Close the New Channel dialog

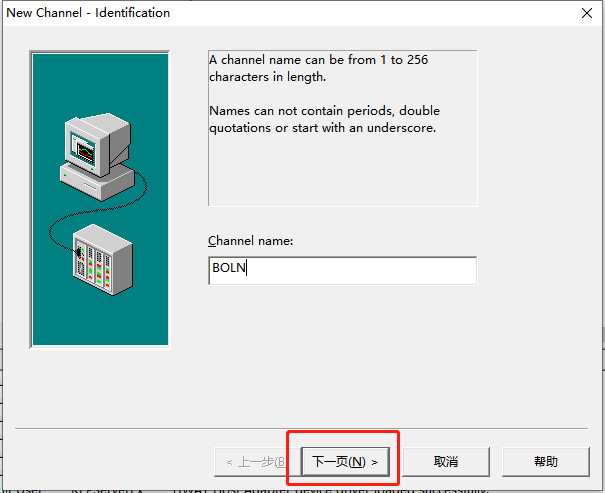(587, 13)
